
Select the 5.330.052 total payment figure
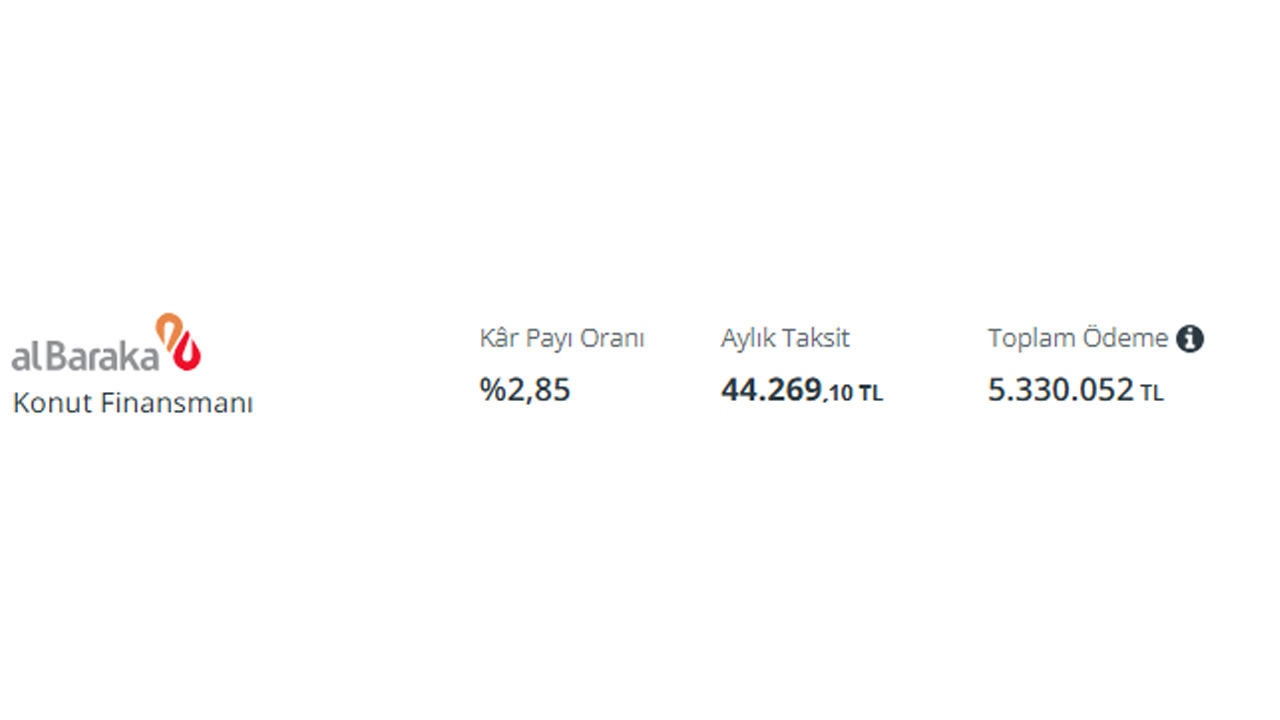point(1061,390)
